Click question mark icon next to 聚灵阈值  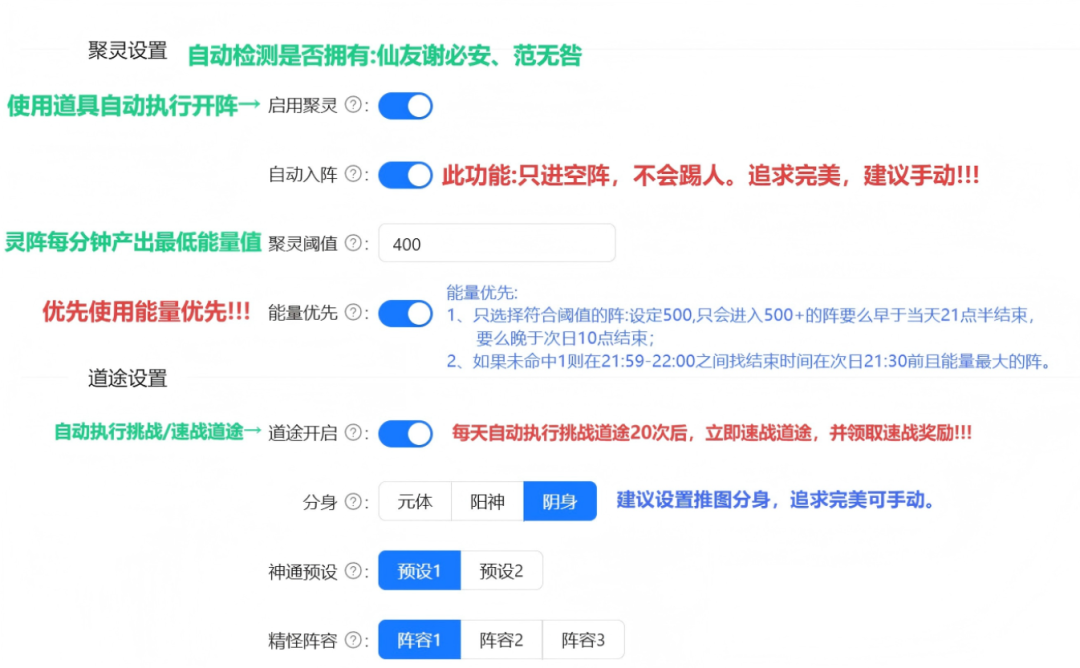(352, 243)
